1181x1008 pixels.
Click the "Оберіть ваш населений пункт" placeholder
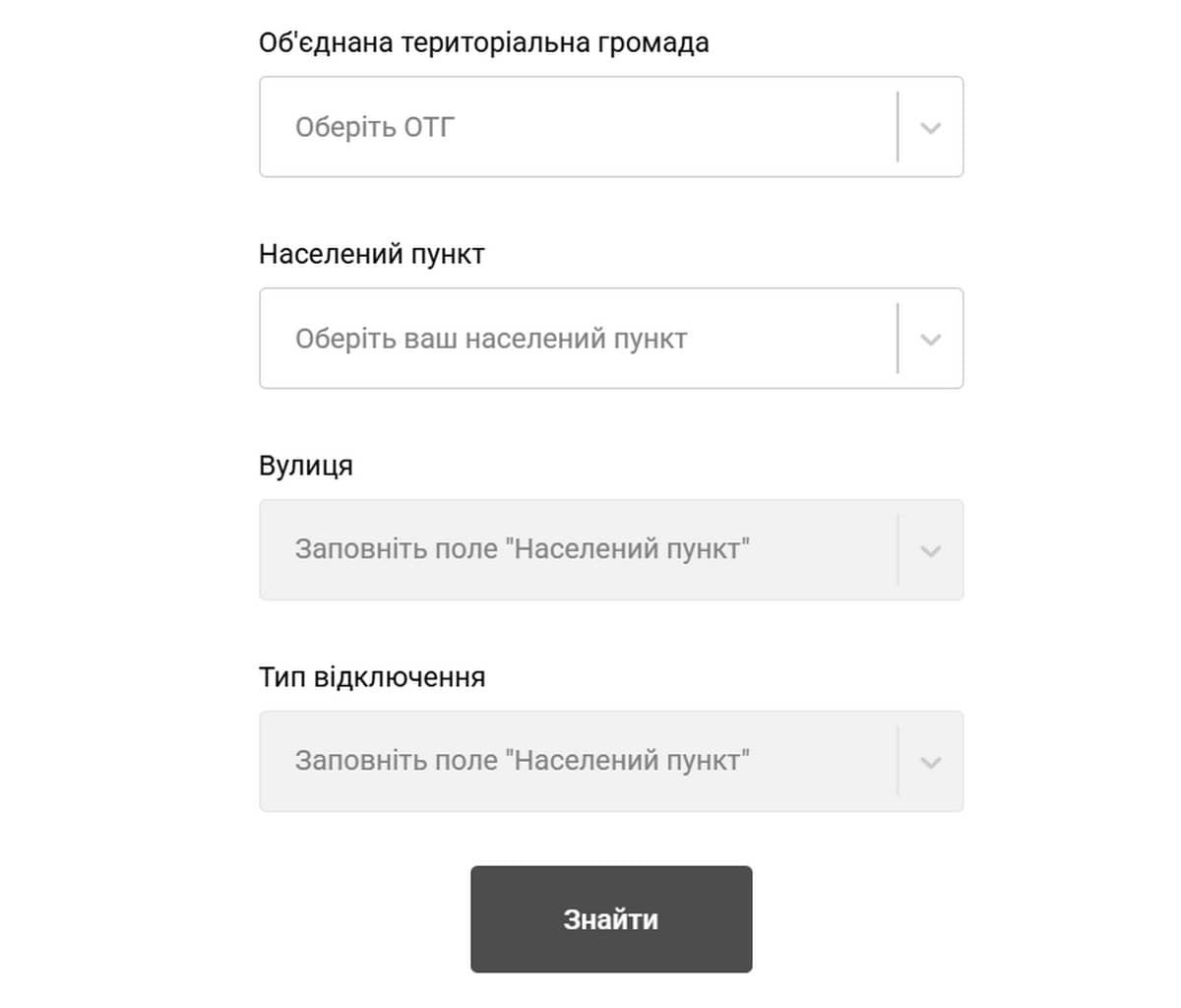(491, 339)
